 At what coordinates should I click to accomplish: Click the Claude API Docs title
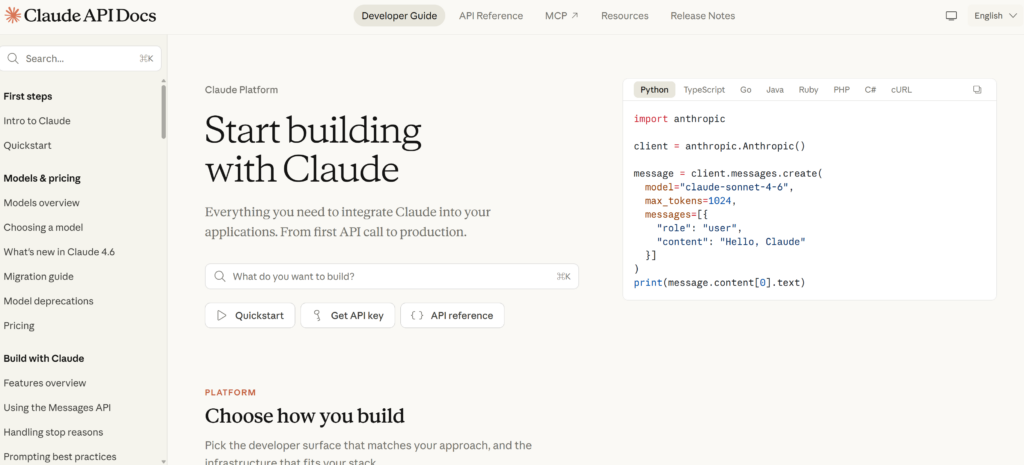90,16
